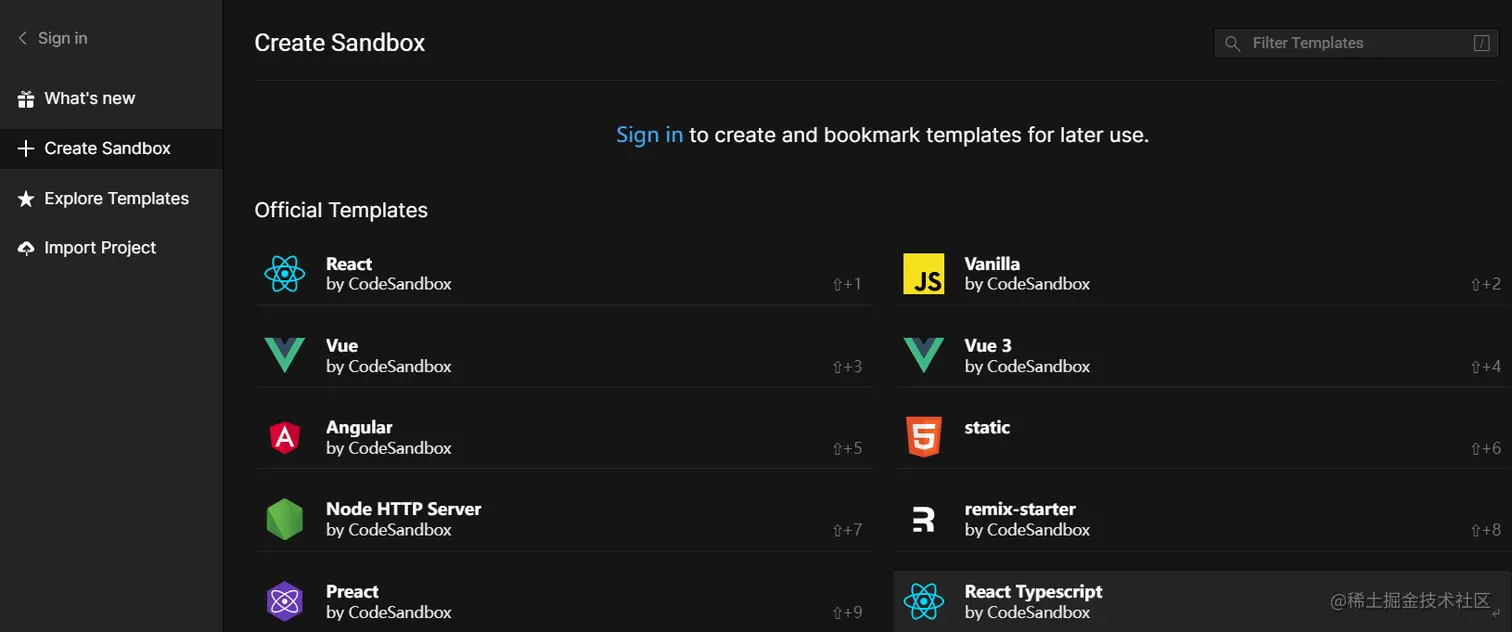The width and height of the screenshot is (1512, 632).
Task: Click the cloud upload Import Project icon
Action: point(26,248)
